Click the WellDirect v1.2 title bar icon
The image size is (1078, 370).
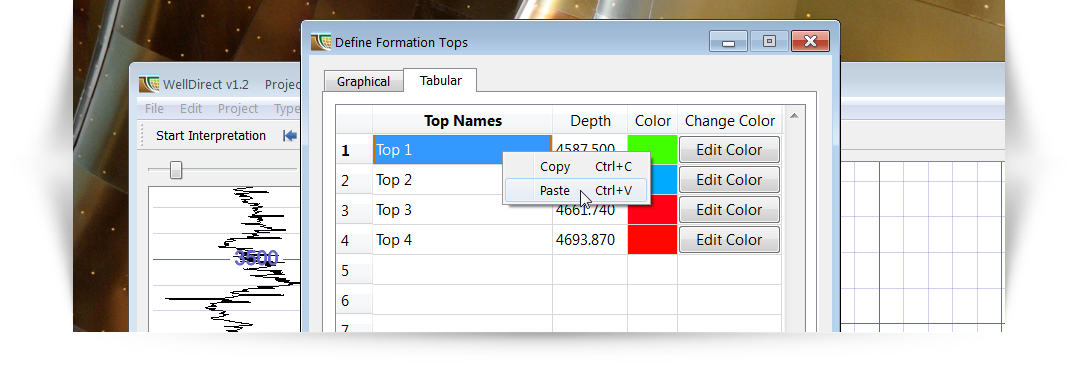pyautogui.click(x=148, y=85)
